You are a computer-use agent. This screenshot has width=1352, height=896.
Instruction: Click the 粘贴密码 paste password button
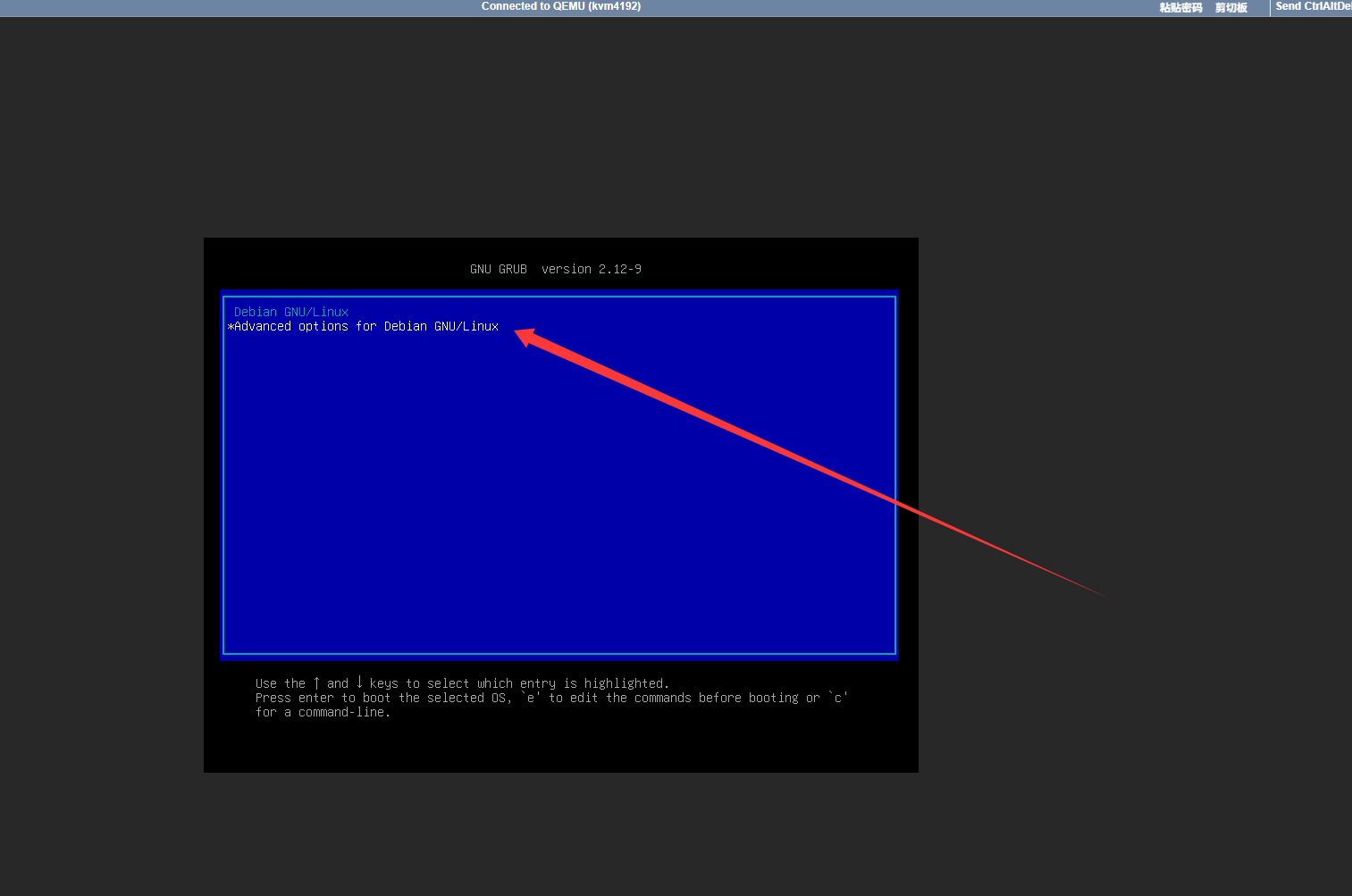click(x=1180, y=7)
